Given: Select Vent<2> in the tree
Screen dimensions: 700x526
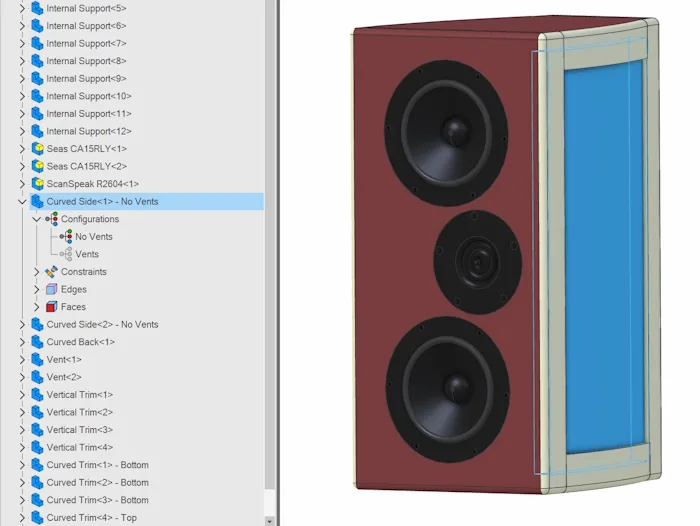Looking at the screenshot, I should coord(64,377).
